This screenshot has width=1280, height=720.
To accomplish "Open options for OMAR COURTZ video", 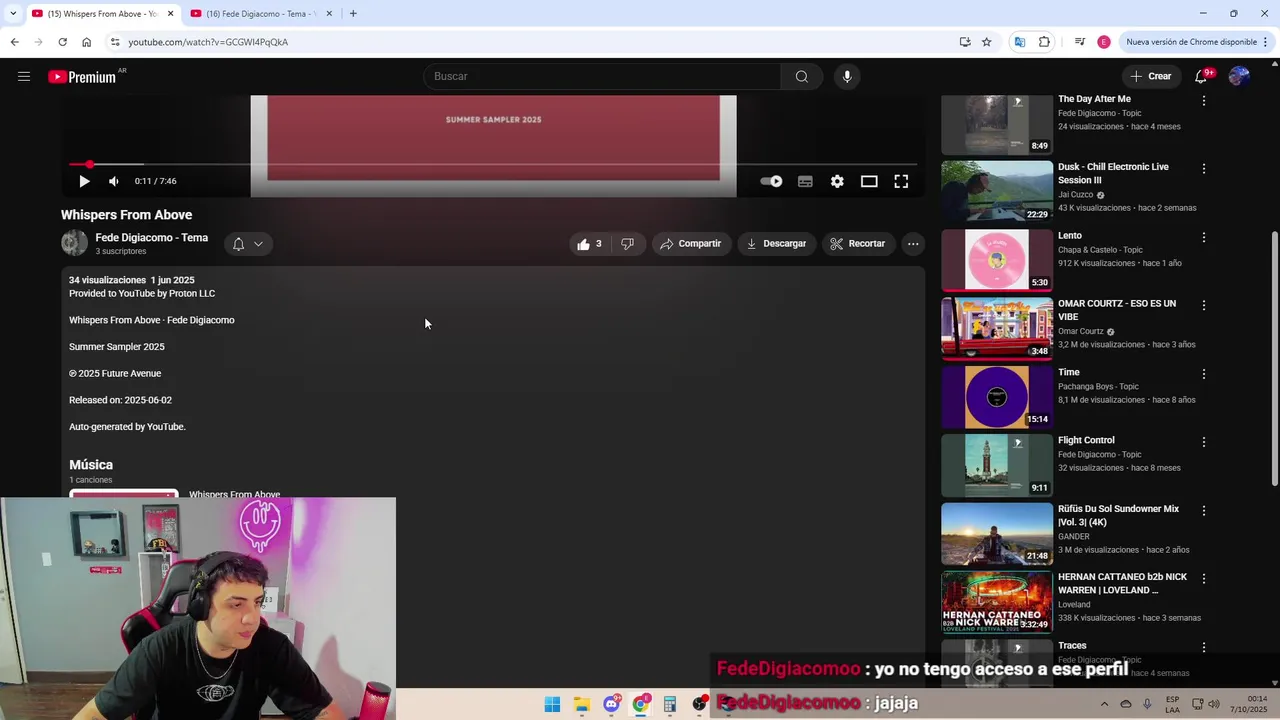I will click(x=1204, y=305).
